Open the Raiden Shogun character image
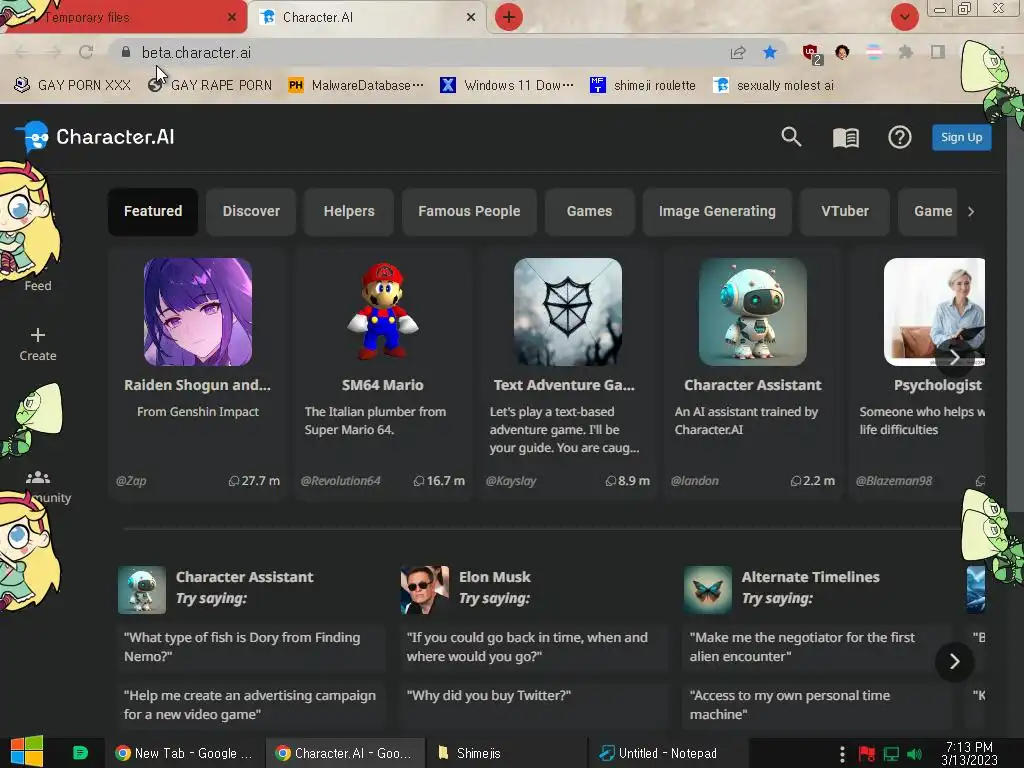Image resolution: width=1024 pixels, height=768 pixels. (x=198, y=312)
